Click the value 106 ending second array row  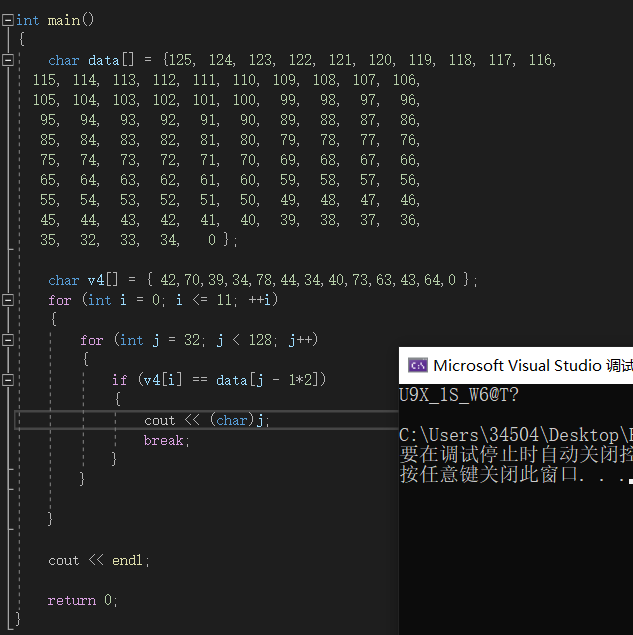point(404,80)
